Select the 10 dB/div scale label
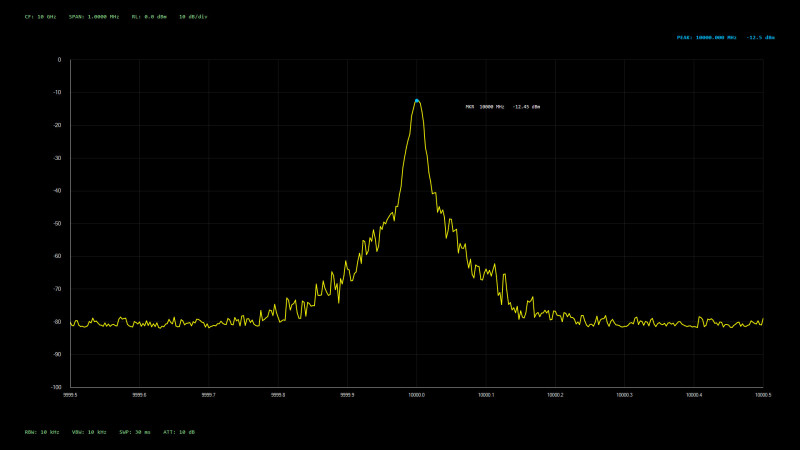The width and height of the screenshot is (800, 450). 193,17
